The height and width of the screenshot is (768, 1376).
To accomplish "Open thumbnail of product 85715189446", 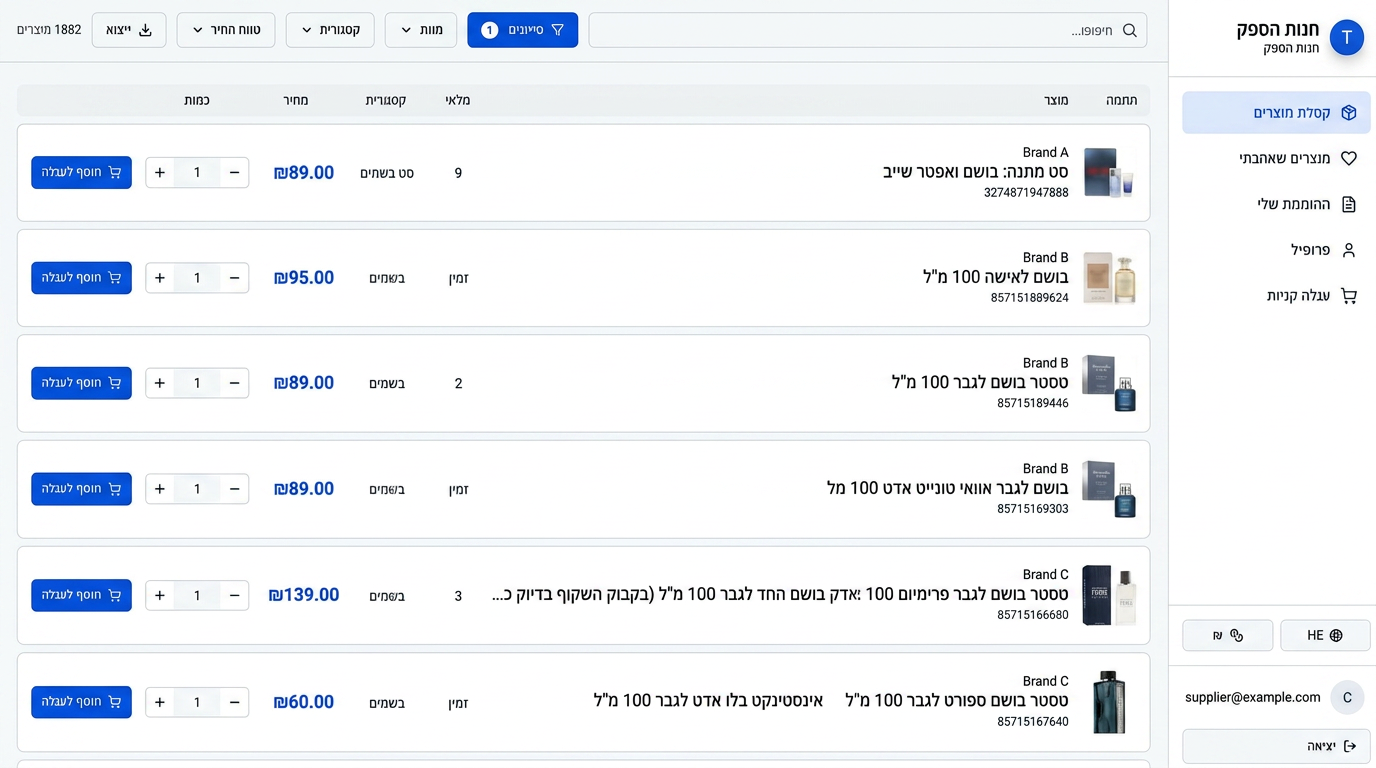I will coord(1109,383).
